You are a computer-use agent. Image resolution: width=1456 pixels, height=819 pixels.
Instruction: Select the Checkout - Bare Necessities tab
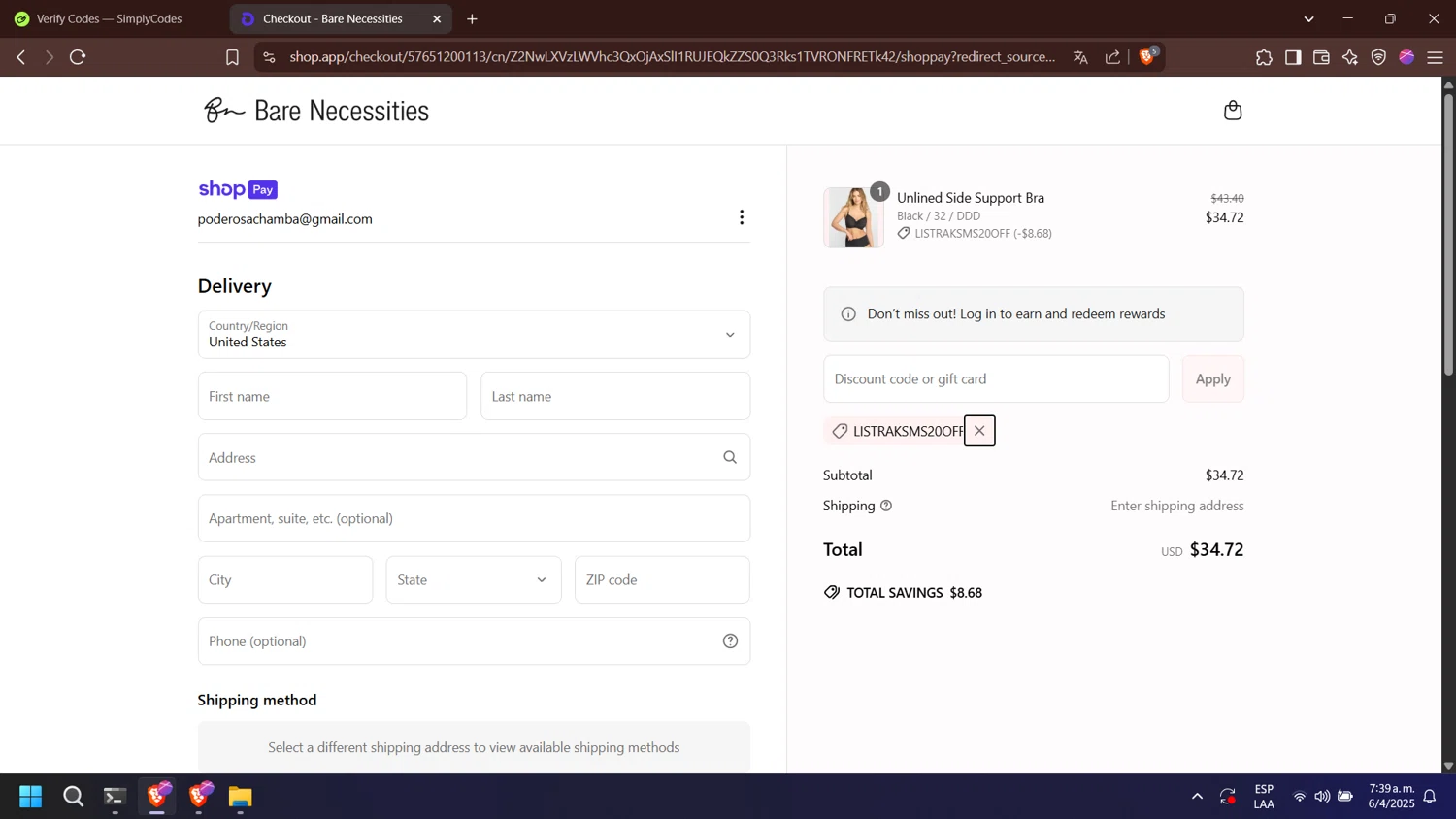(x=340, y=18)
